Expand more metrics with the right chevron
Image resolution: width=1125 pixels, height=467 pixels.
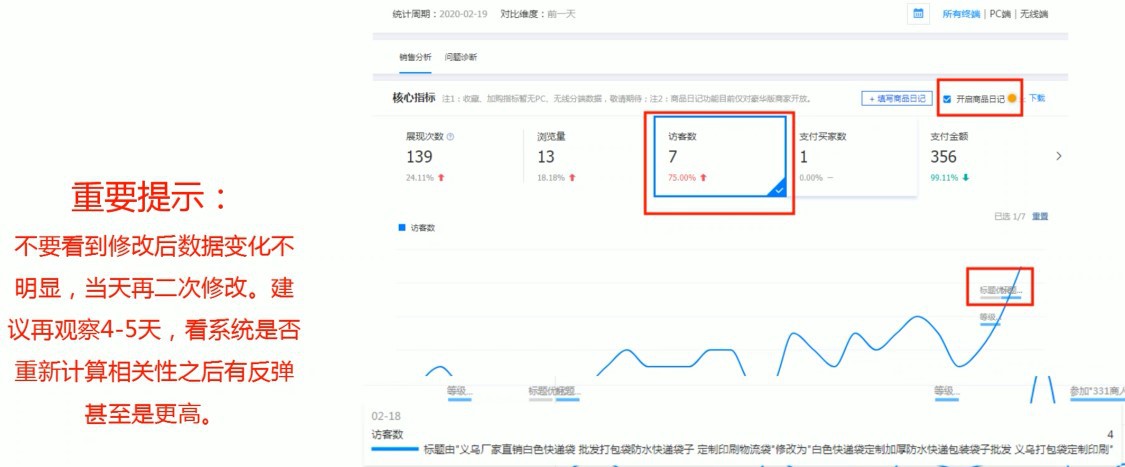(1059, 157)
